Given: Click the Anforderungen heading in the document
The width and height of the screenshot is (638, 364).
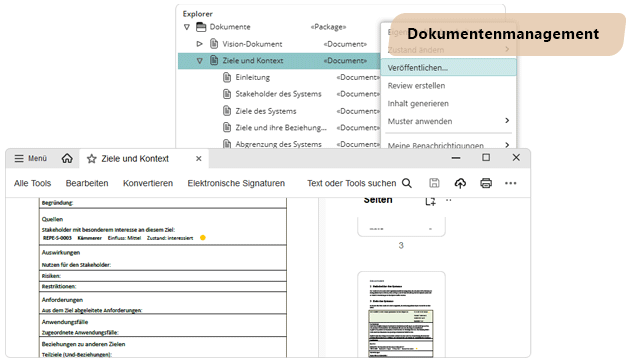Looking at the screenshot, I should click(62, 300).
